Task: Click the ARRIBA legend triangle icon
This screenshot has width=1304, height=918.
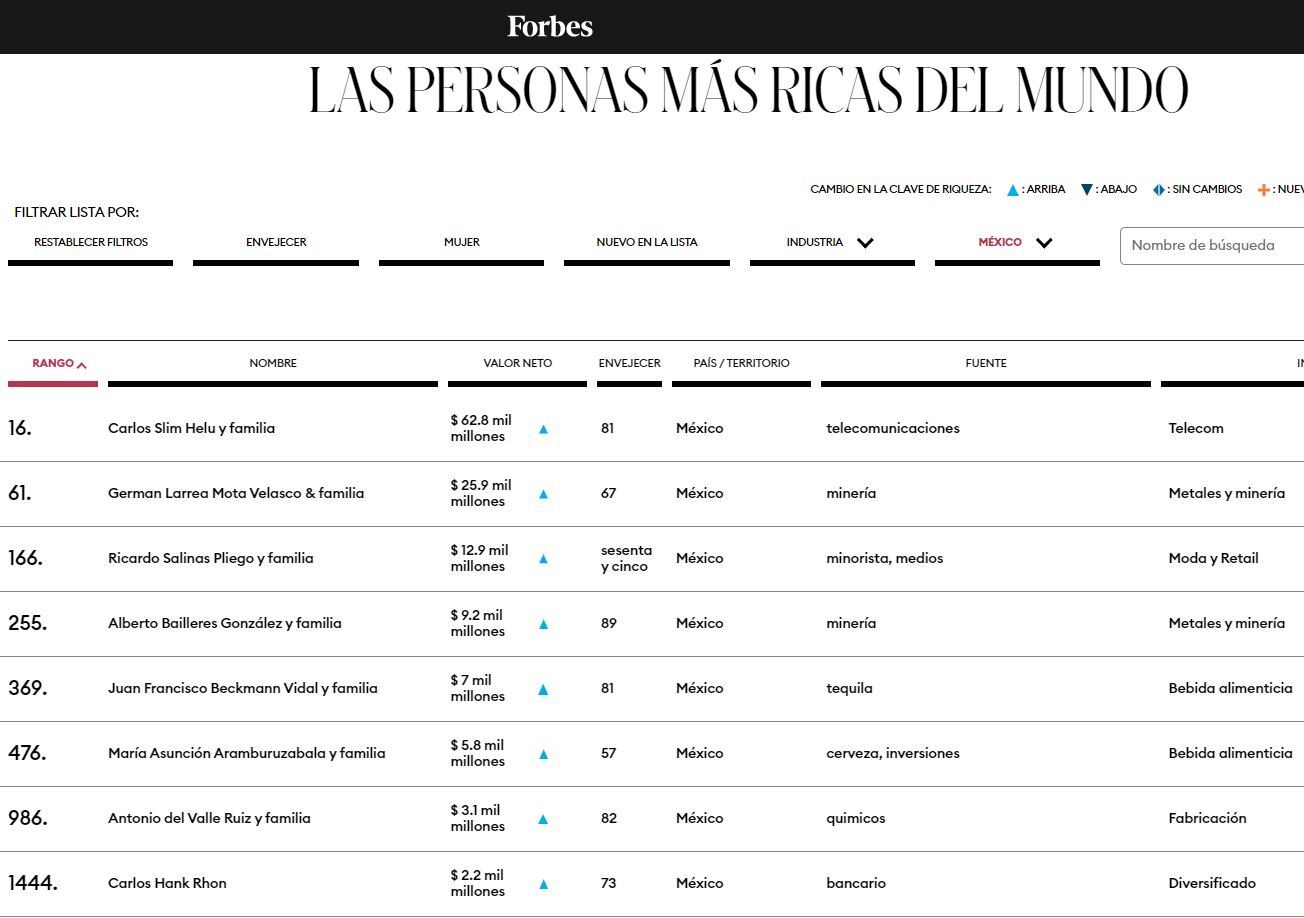Action: coord(1013,190)
